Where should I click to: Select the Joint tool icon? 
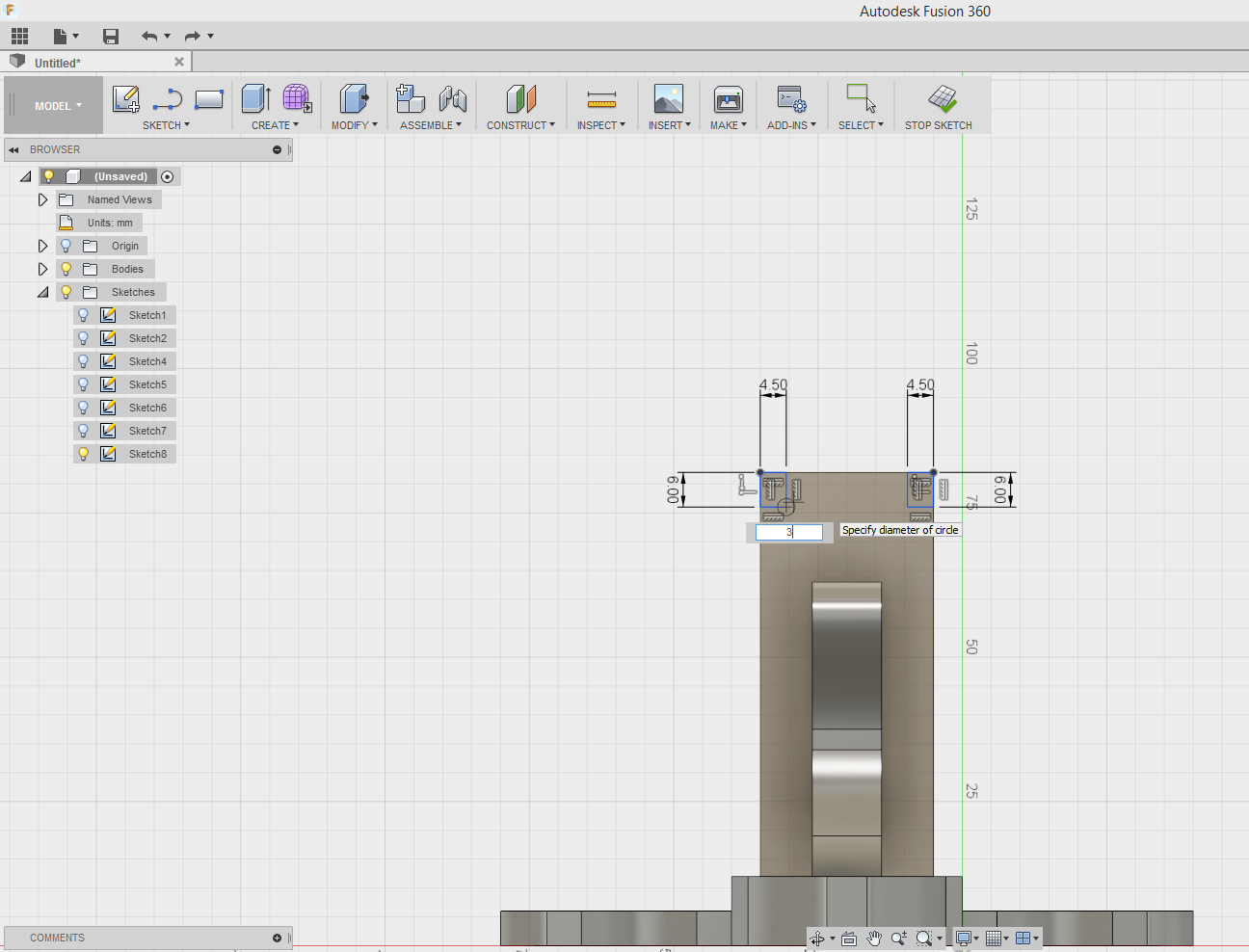tap(452, 98)
